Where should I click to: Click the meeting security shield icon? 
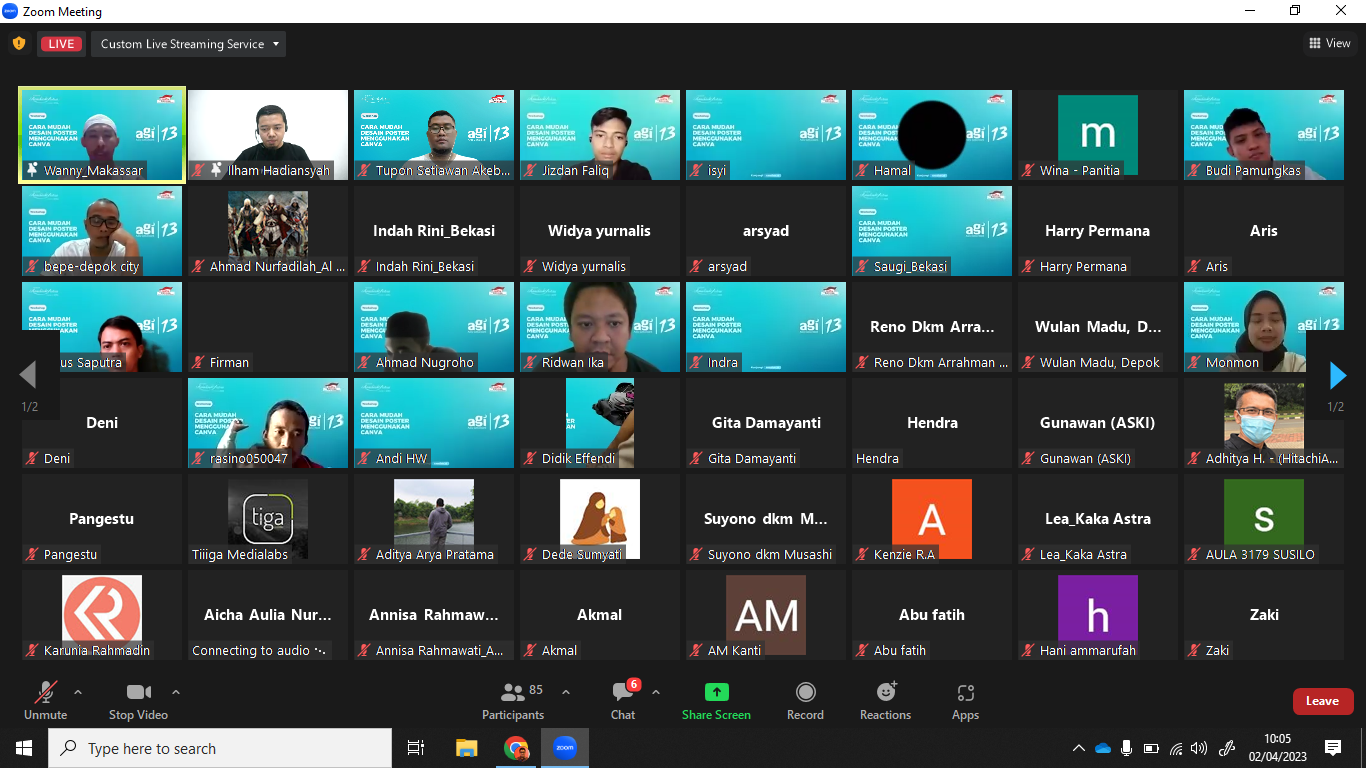click(x=19, y=44)
